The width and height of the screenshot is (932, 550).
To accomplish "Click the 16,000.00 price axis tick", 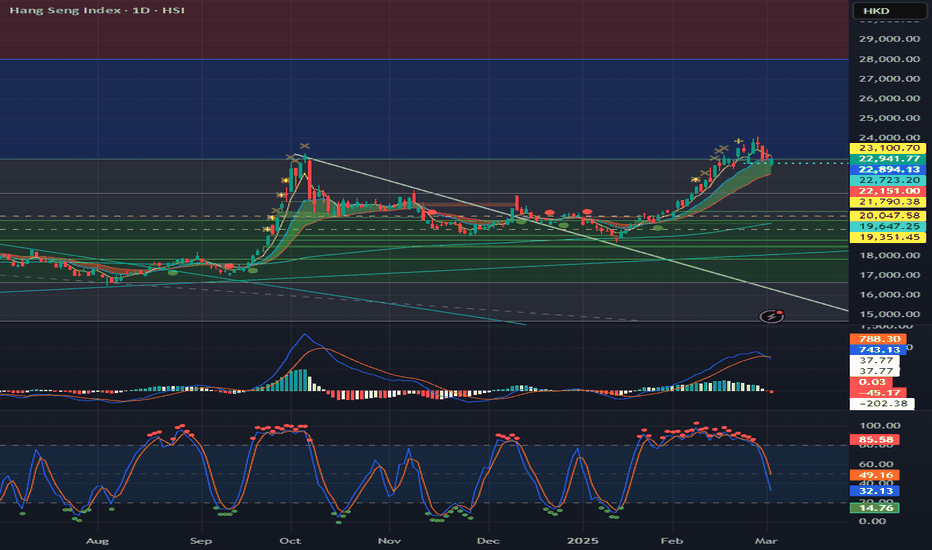I will tap(889, 294).
